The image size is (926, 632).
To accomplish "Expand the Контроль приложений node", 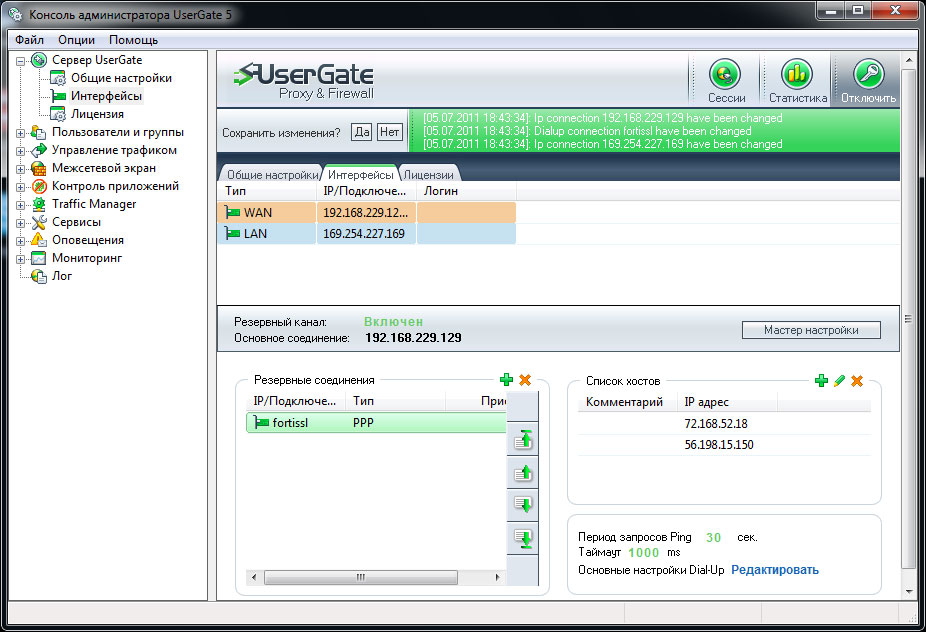I will 21,187.
